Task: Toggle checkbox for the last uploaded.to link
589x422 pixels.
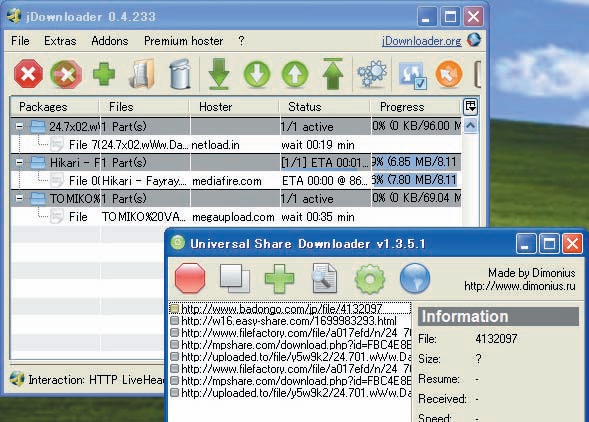Action: (x=174, y=393)
